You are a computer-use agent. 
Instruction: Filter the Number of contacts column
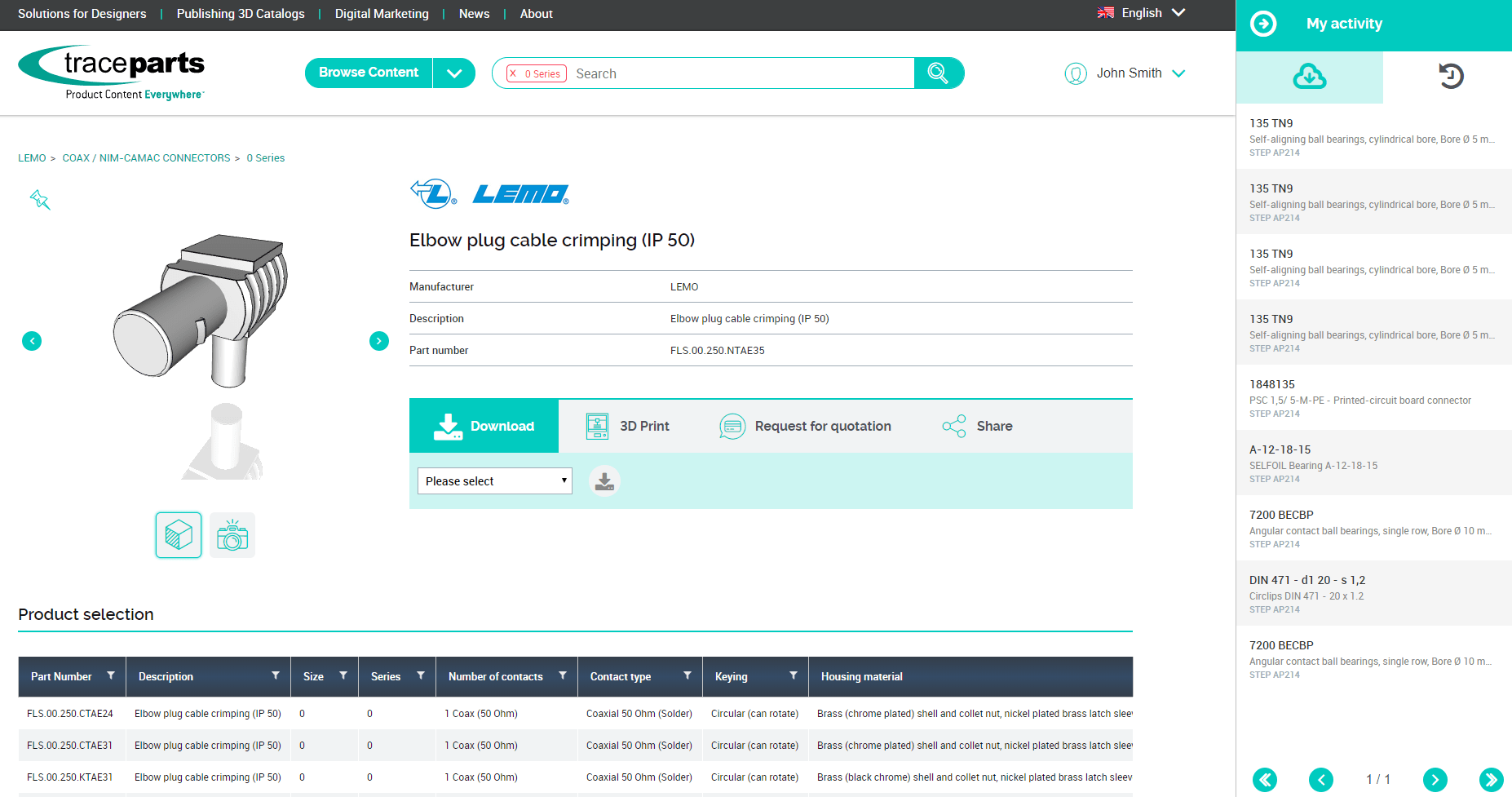pos(563,675)
